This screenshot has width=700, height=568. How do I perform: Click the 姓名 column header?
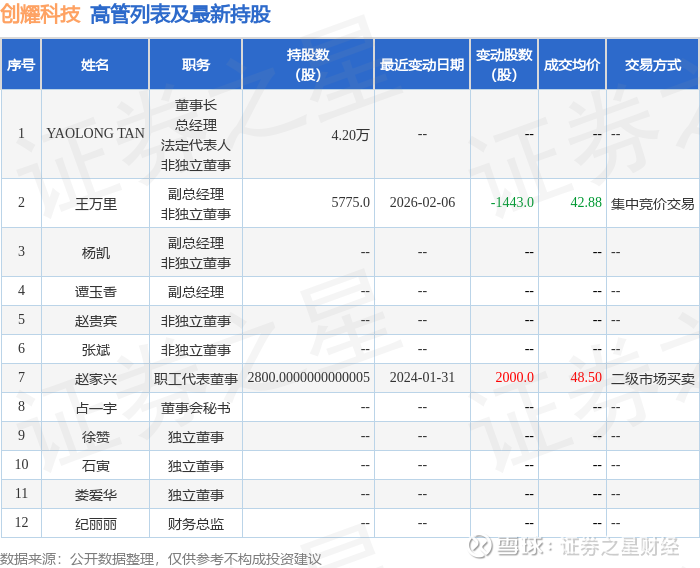95,65
